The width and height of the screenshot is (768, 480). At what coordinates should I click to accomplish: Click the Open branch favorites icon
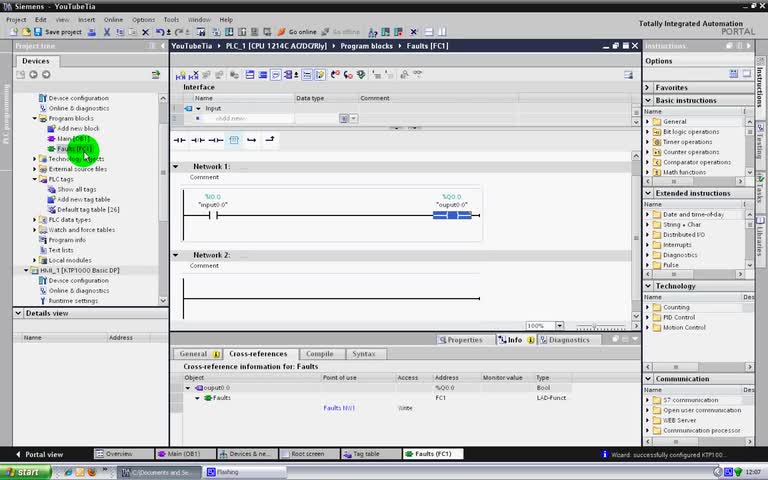[x=252, y=140]
